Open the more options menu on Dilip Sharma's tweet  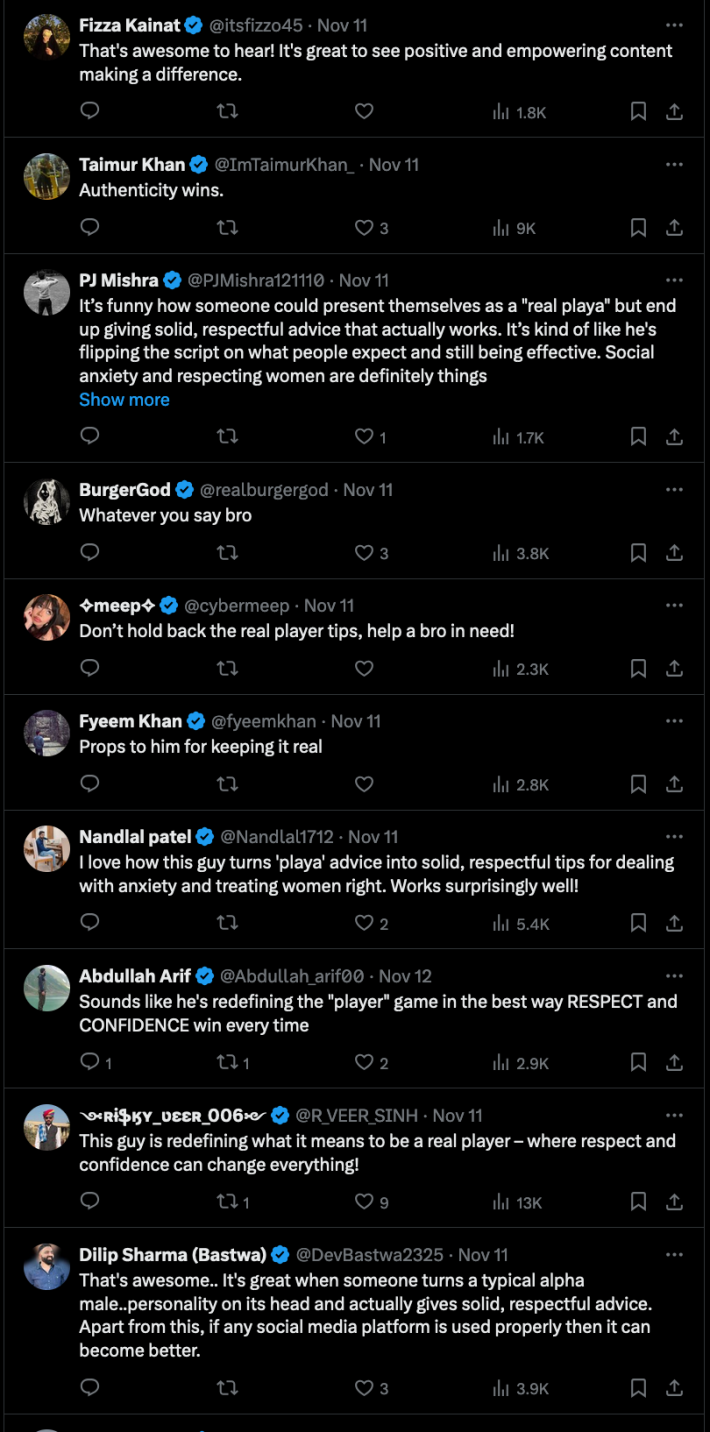point(672,1254)
